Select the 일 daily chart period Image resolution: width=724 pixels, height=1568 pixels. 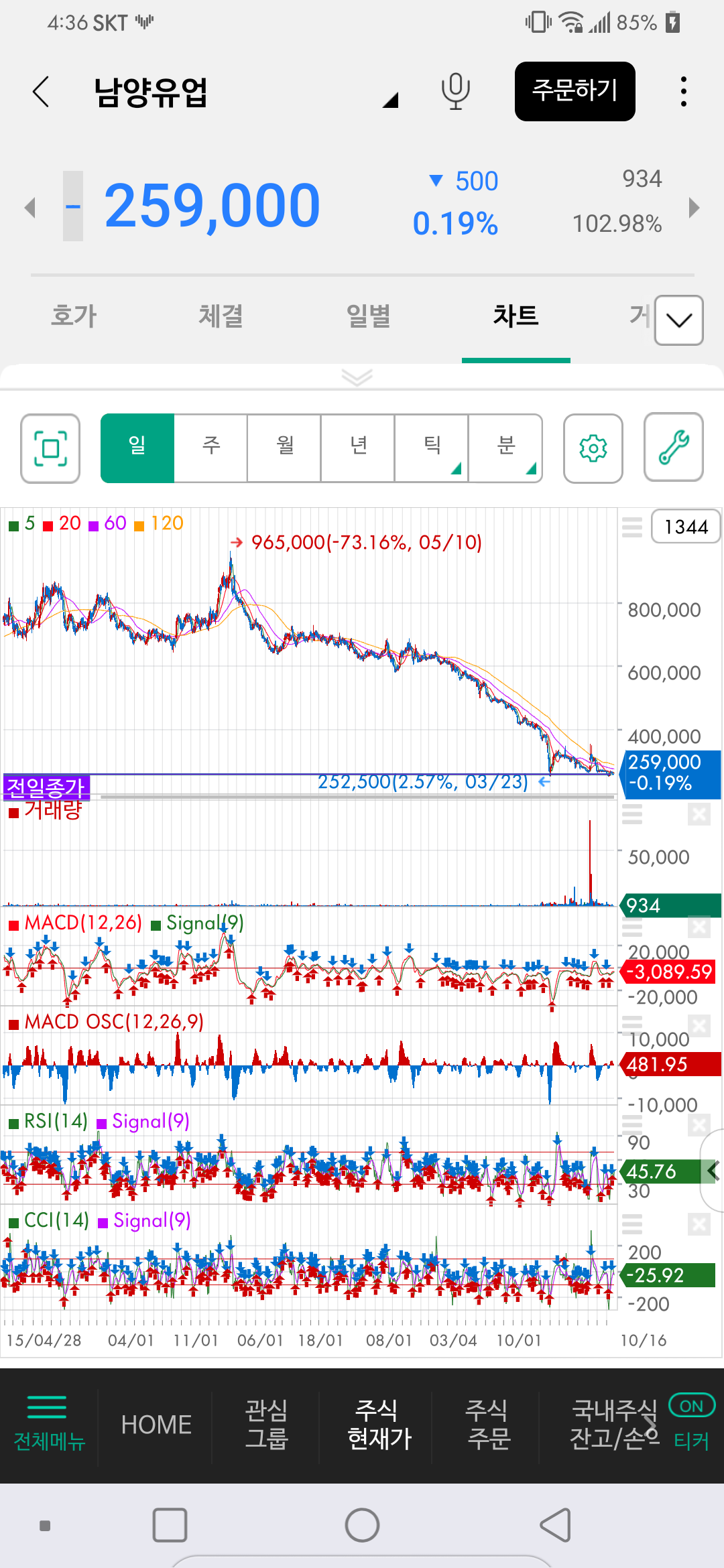point(137,448)
